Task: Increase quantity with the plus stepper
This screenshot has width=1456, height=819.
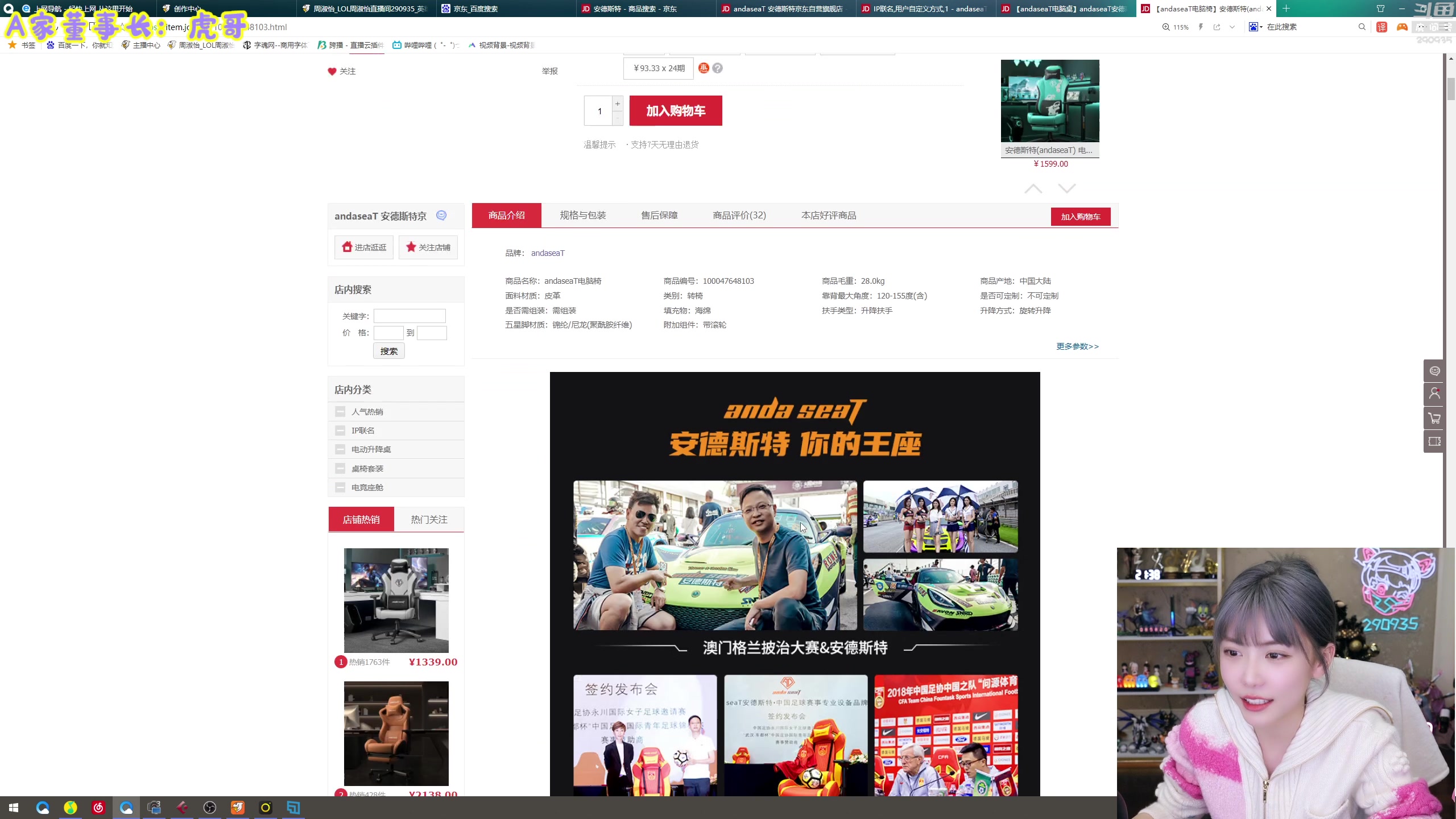Action: [618, 104]
